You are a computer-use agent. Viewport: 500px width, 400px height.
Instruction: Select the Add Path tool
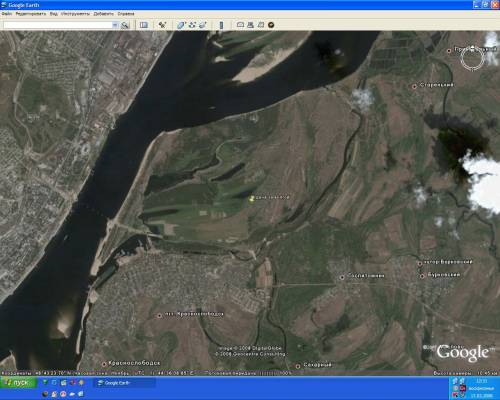point(192,25)
